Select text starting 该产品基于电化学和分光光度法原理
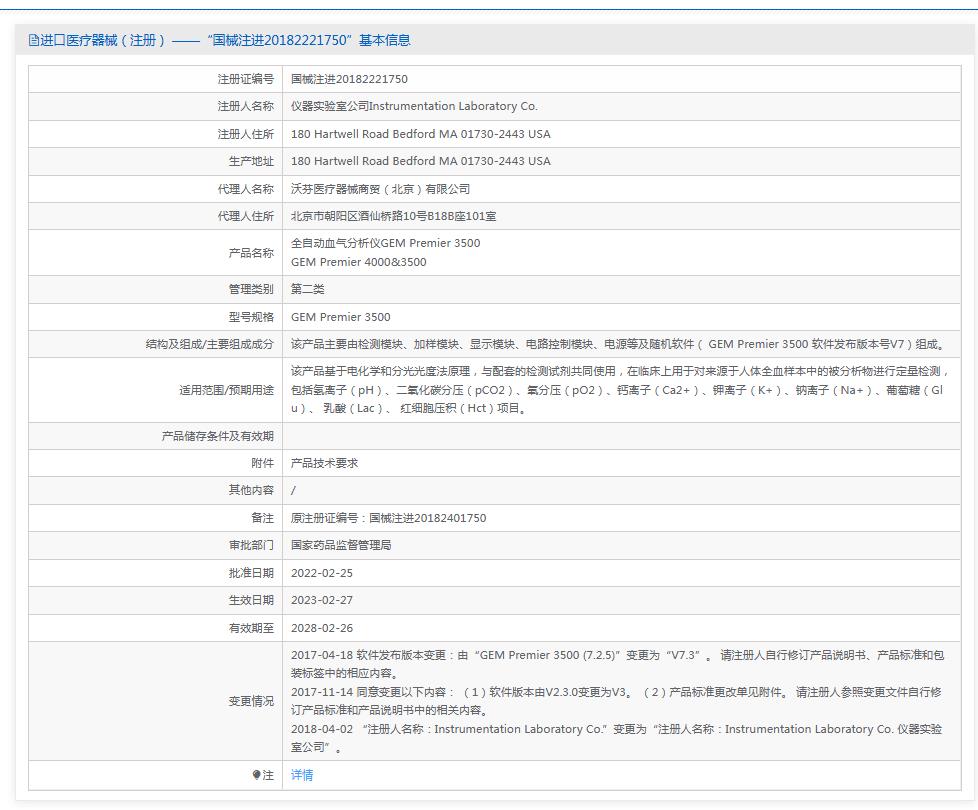Viewport: 978px width, 810px height. pyautogui.click(x=620, y=390)
